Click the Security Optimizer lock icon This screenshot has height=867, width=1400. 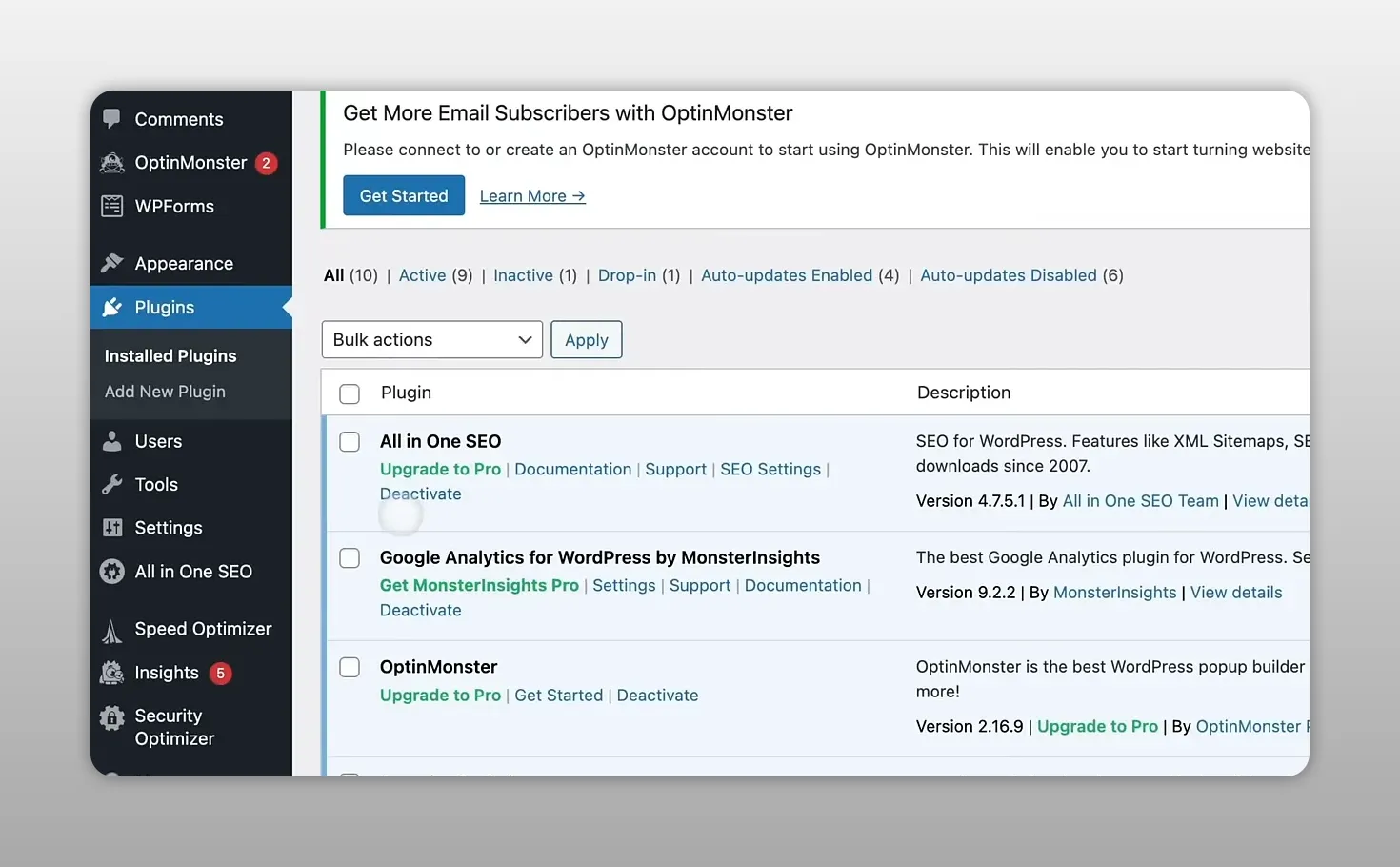pos(111,717)
